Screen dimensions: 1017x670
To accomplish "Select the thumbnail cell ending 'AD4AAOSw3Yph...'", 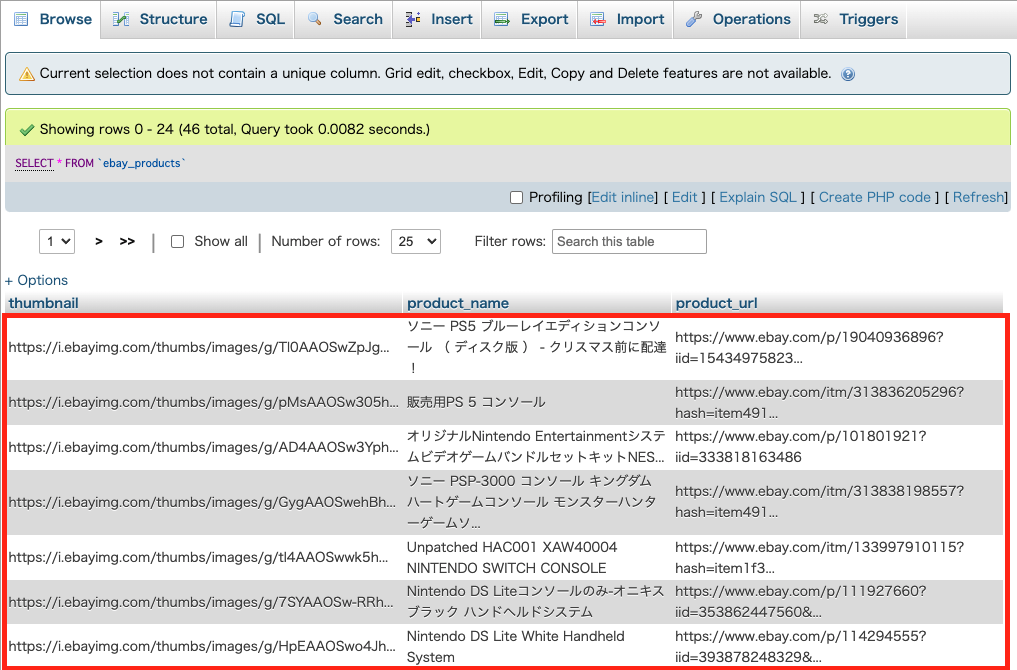I will (x=204, y=448).
